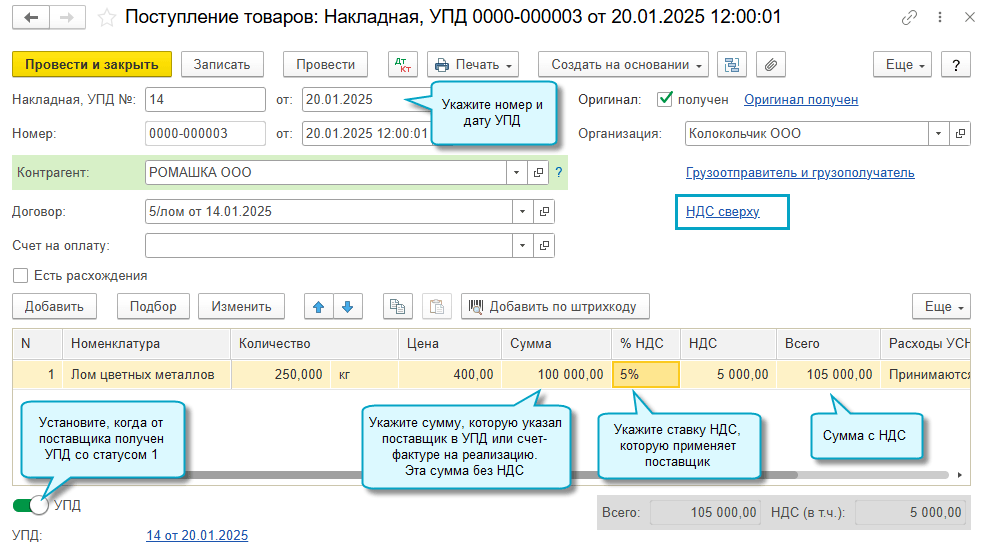Click Провести и закрыть button
Viewport: 988px width, 559px height.
tap(92, 64)
